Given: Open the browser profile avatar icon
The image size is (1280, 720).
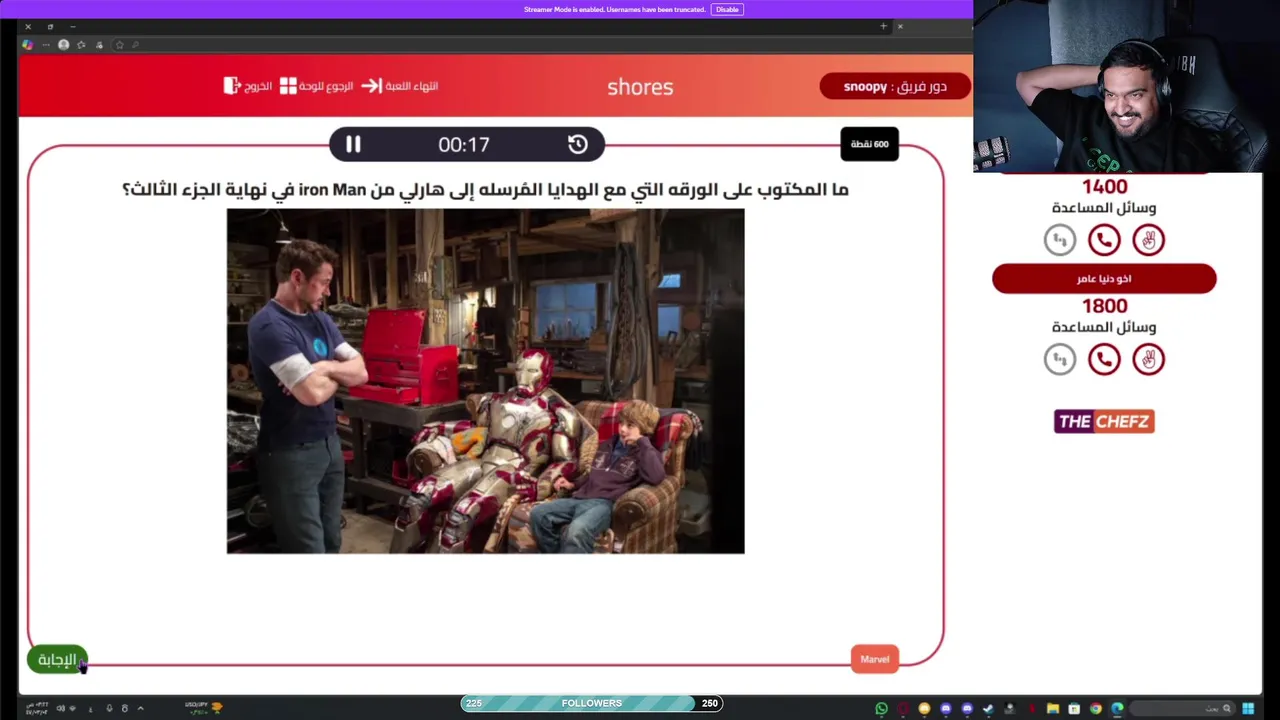Looking at the screenshot, I should click(x=63, y=44).
